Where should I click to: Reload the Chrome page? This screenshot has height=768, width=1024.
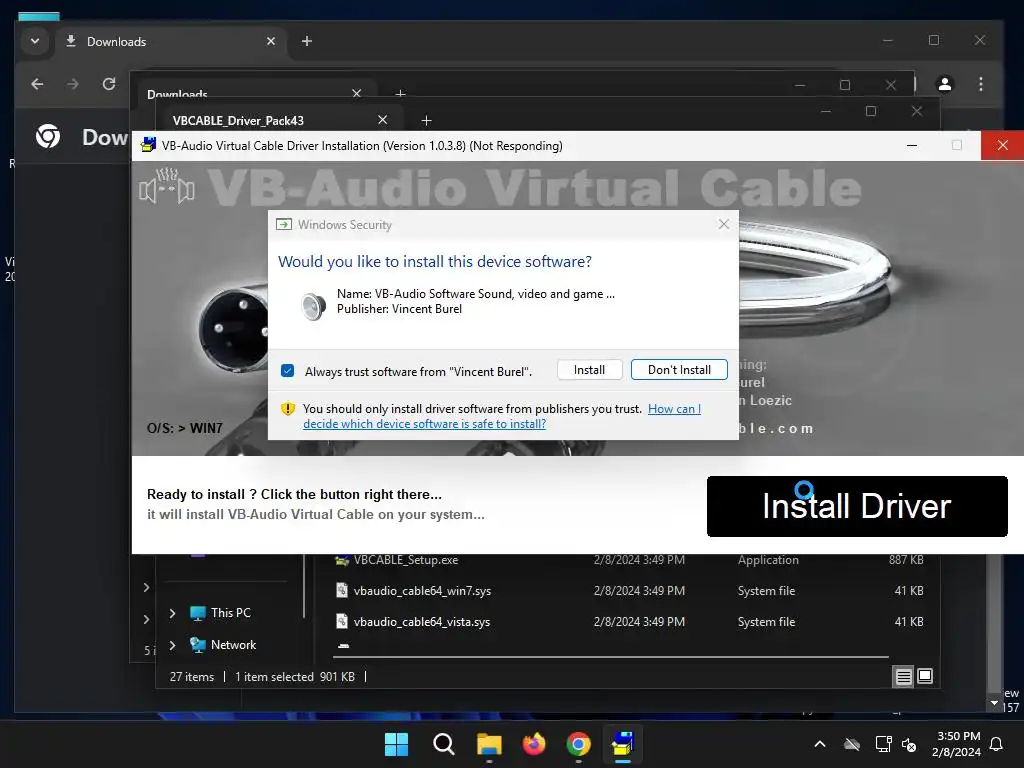109,84
